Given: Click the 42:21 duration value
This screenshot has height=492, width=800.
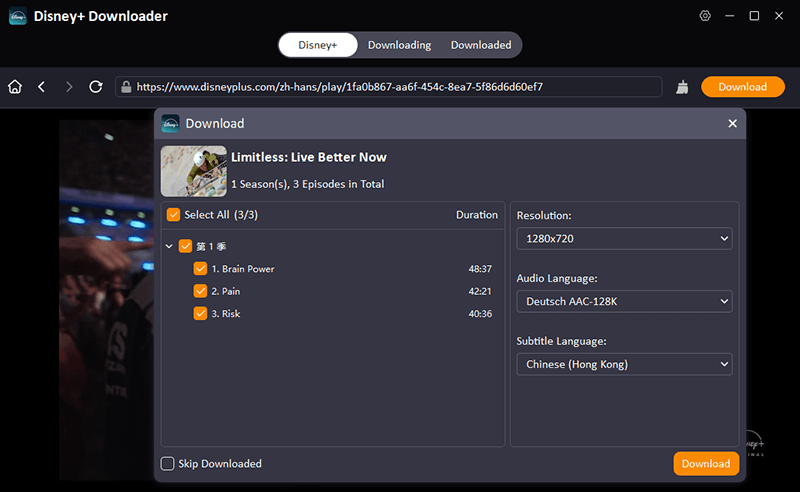Looking at the screenshot, I should click(480, 291).
